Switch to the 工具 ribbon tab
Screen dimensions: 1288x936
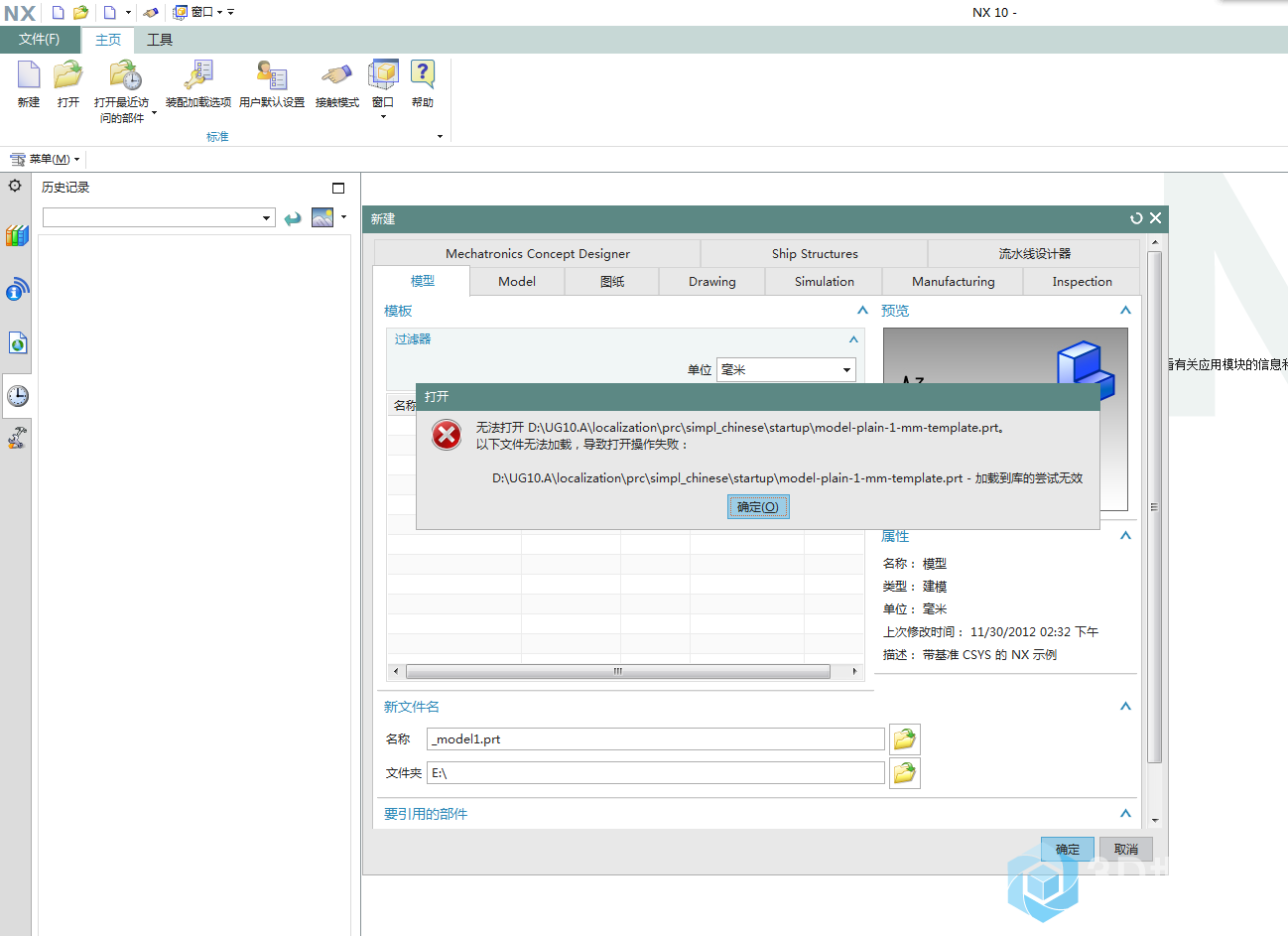[160, 40]
